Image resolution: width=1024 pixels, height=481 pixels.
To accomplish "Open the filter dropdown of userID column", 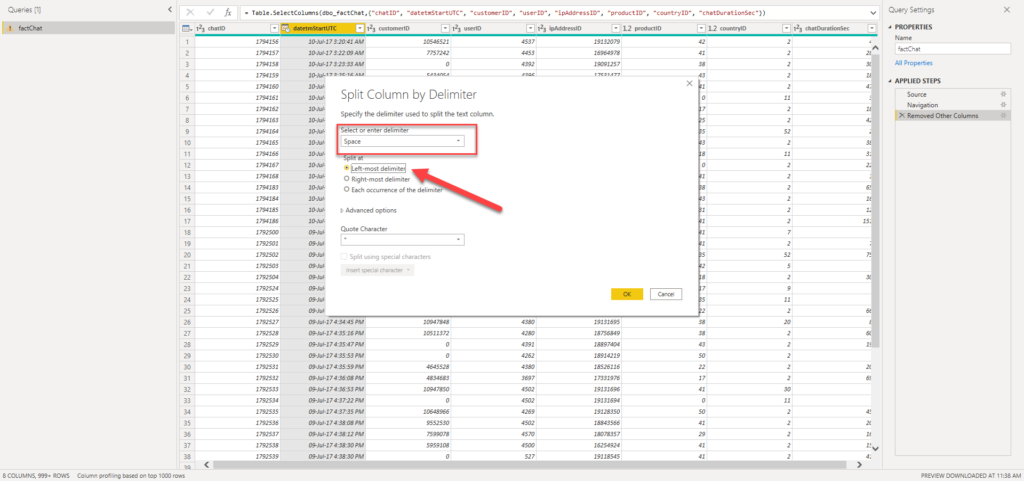I will pyautogui.click(x=530, y=28).
